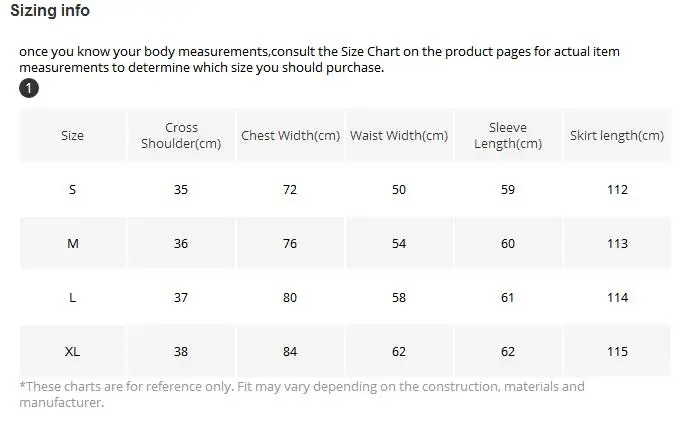Click the body measurements instruction paragraph
This screenshot has width=680, height=423.
[319, 59]
